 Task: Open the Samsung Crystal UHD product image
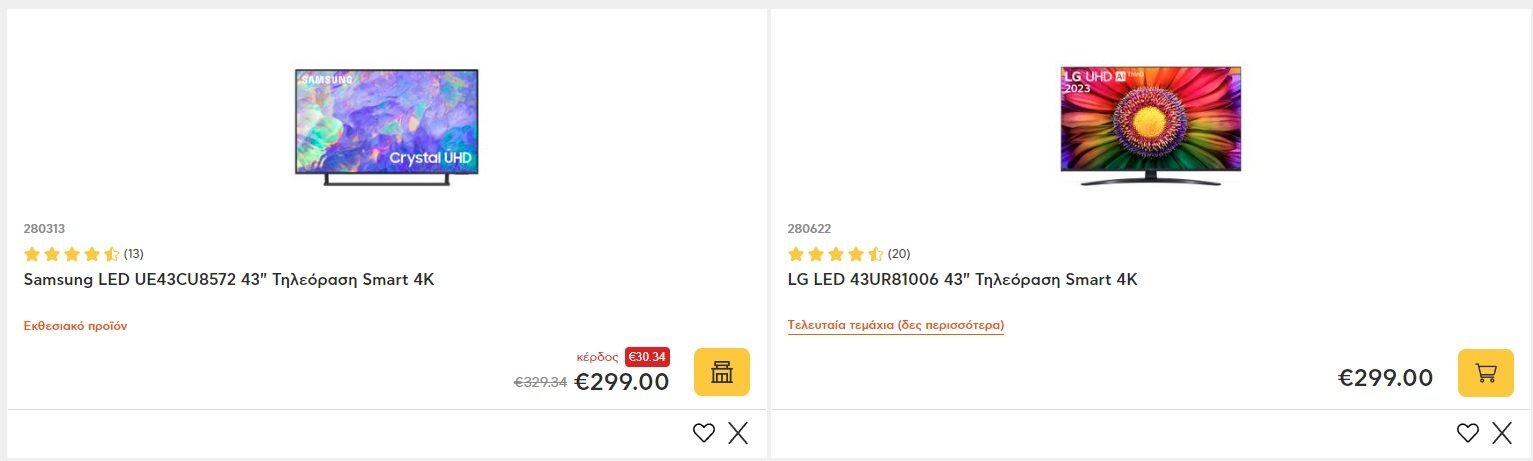tap(386, 127)
